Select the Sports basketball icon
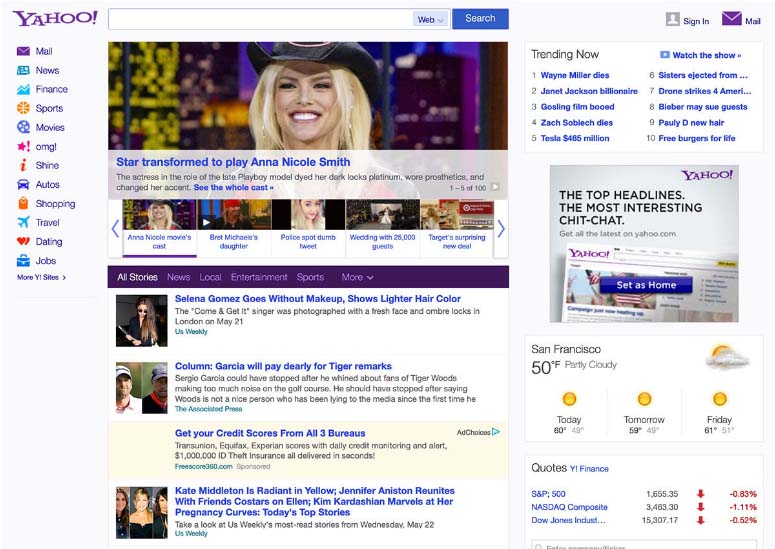The height and width of the screenshot is (549, 775). [23, 108]
